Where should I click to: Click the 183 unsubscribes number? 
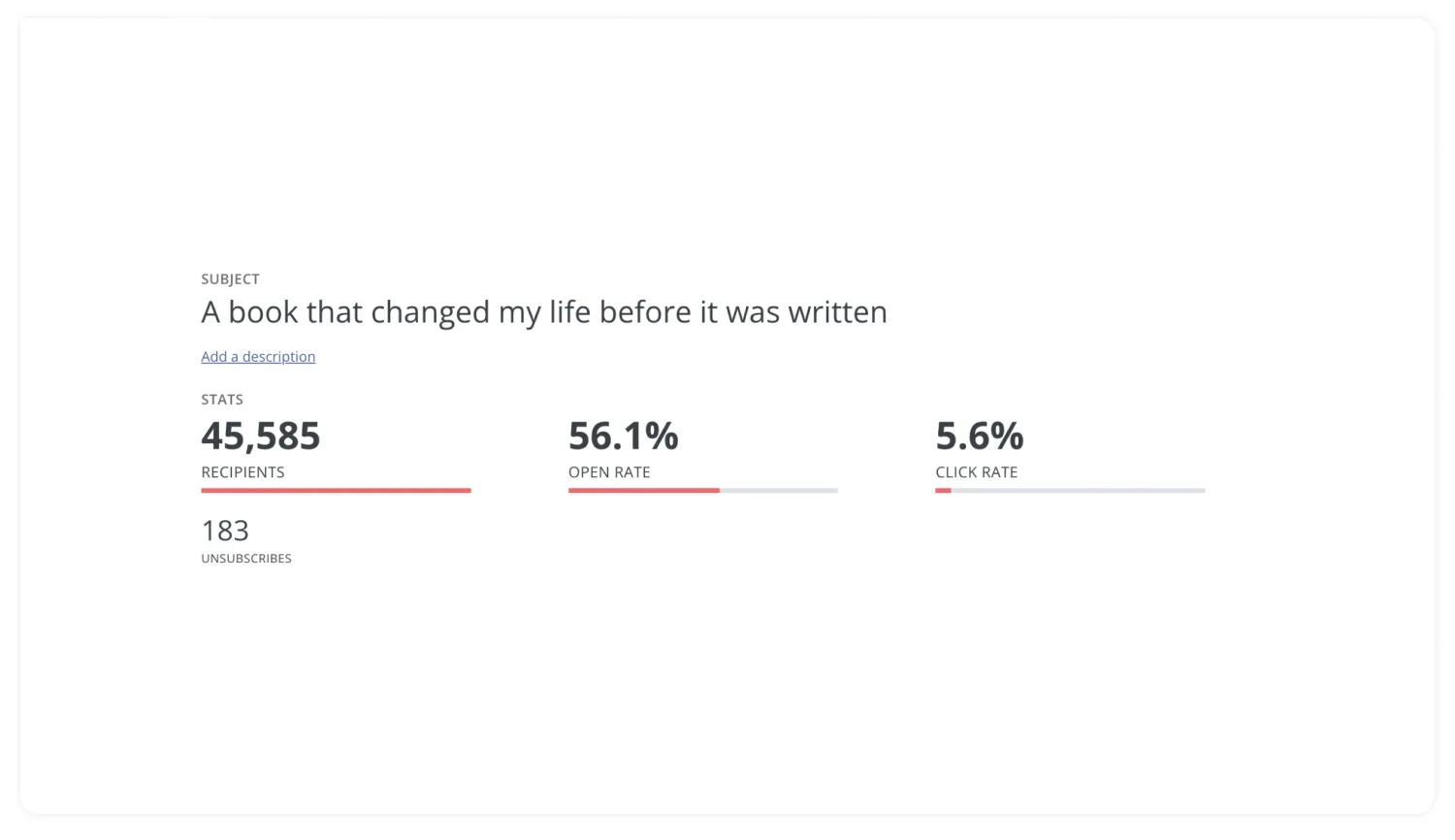coord(225,531)
